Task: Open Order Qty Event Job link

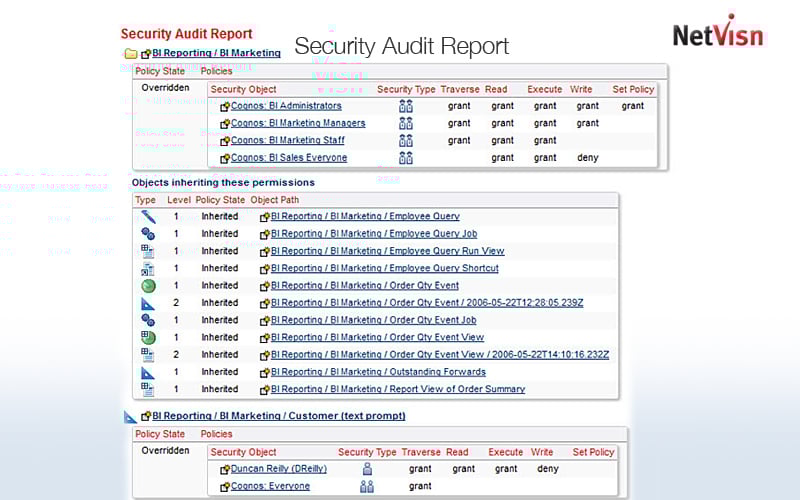Action: 373,320
